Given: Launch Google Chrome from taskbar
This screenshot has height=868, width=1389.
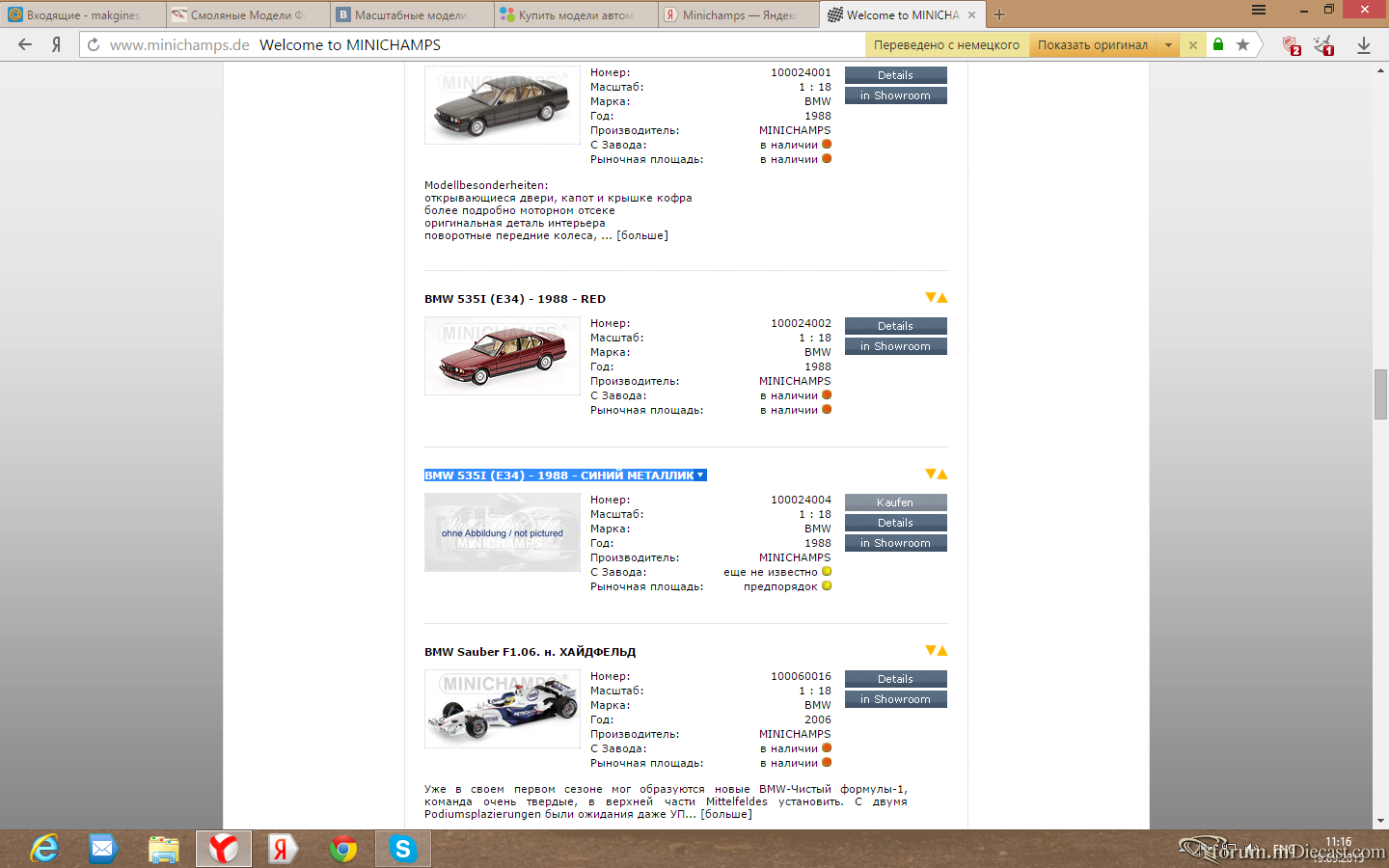Looking at the screenshot, I should [x=343, y=849].
